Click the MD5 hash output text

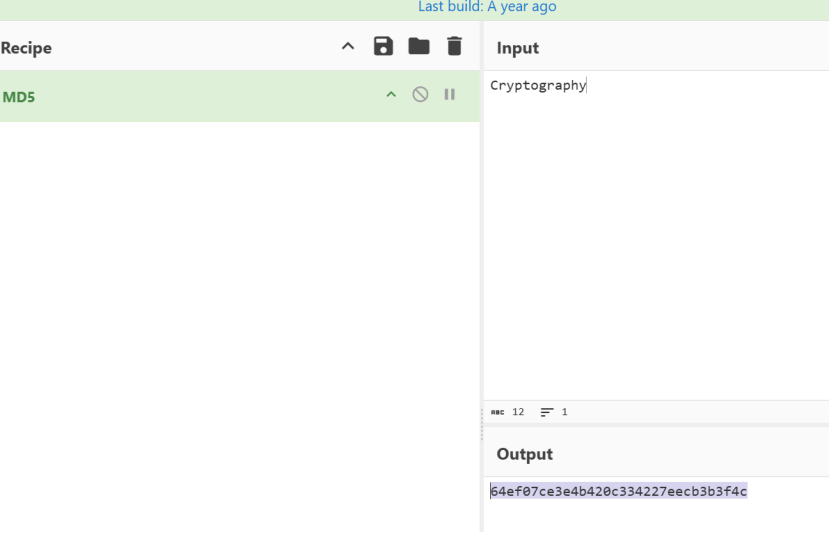[618, 491]
